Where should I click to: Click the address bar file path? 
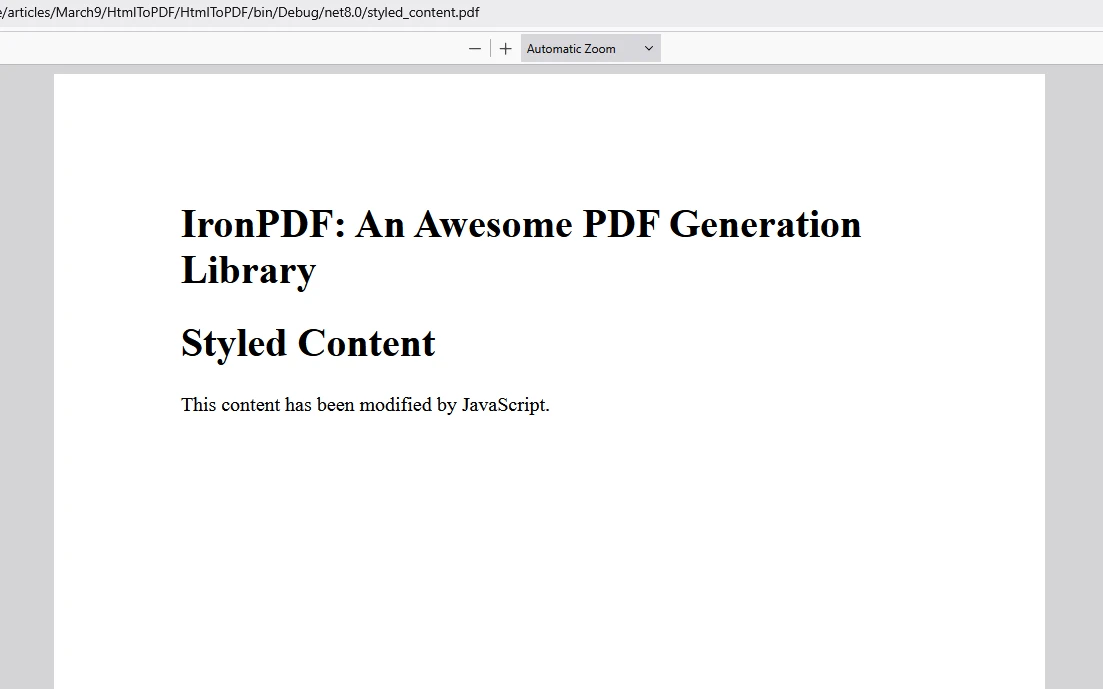click(x=240, y=13)
